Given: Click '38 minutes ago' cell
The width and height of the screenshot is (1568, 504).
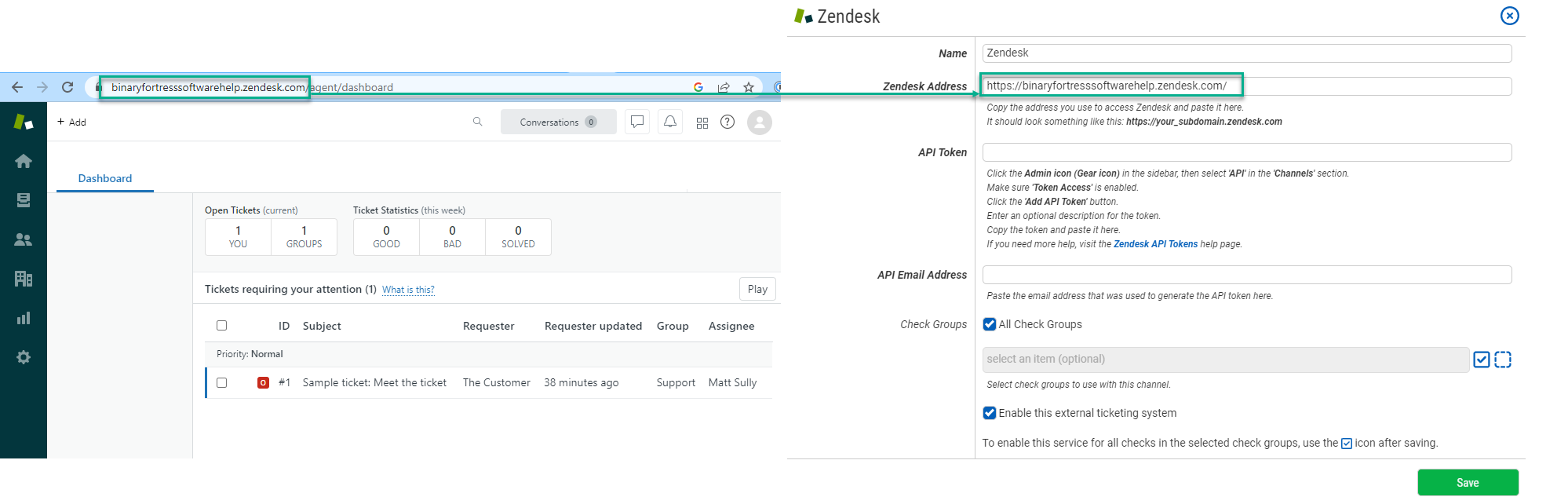Looking at the screenshot, I should 582,382.
